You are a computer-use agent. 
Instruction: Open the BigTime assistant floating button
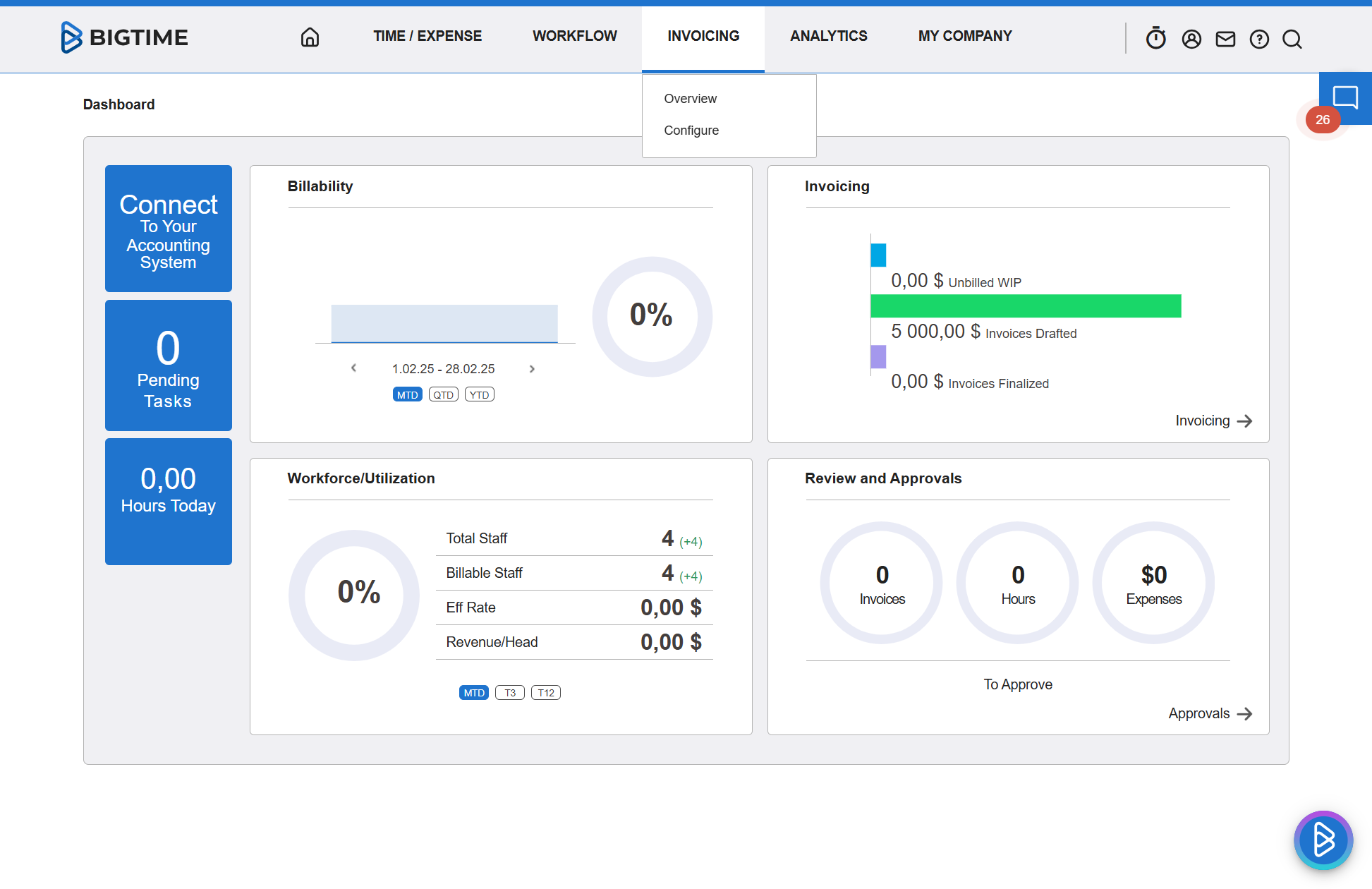click(x=1323, y=840)
